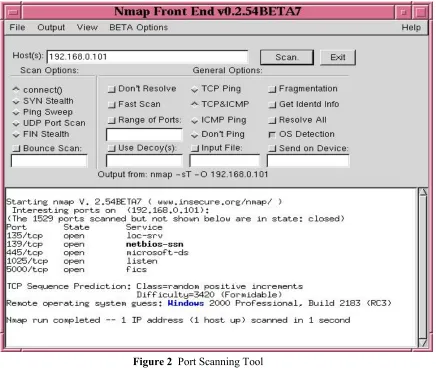This screenshot has width=436, height=368.
Task: Click the output scrollbar down arrow
Action: pos(423,343)
